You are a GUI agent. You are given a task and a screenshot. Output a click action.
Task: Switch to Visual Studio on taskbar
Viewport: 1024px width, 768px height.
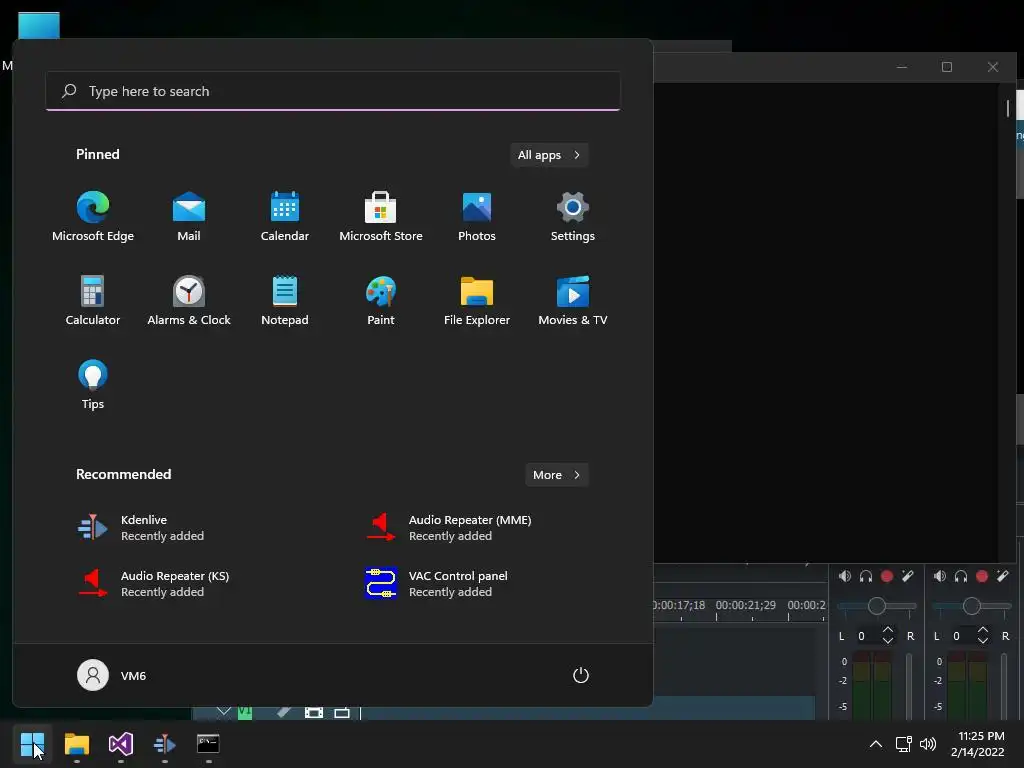(121, 744)
